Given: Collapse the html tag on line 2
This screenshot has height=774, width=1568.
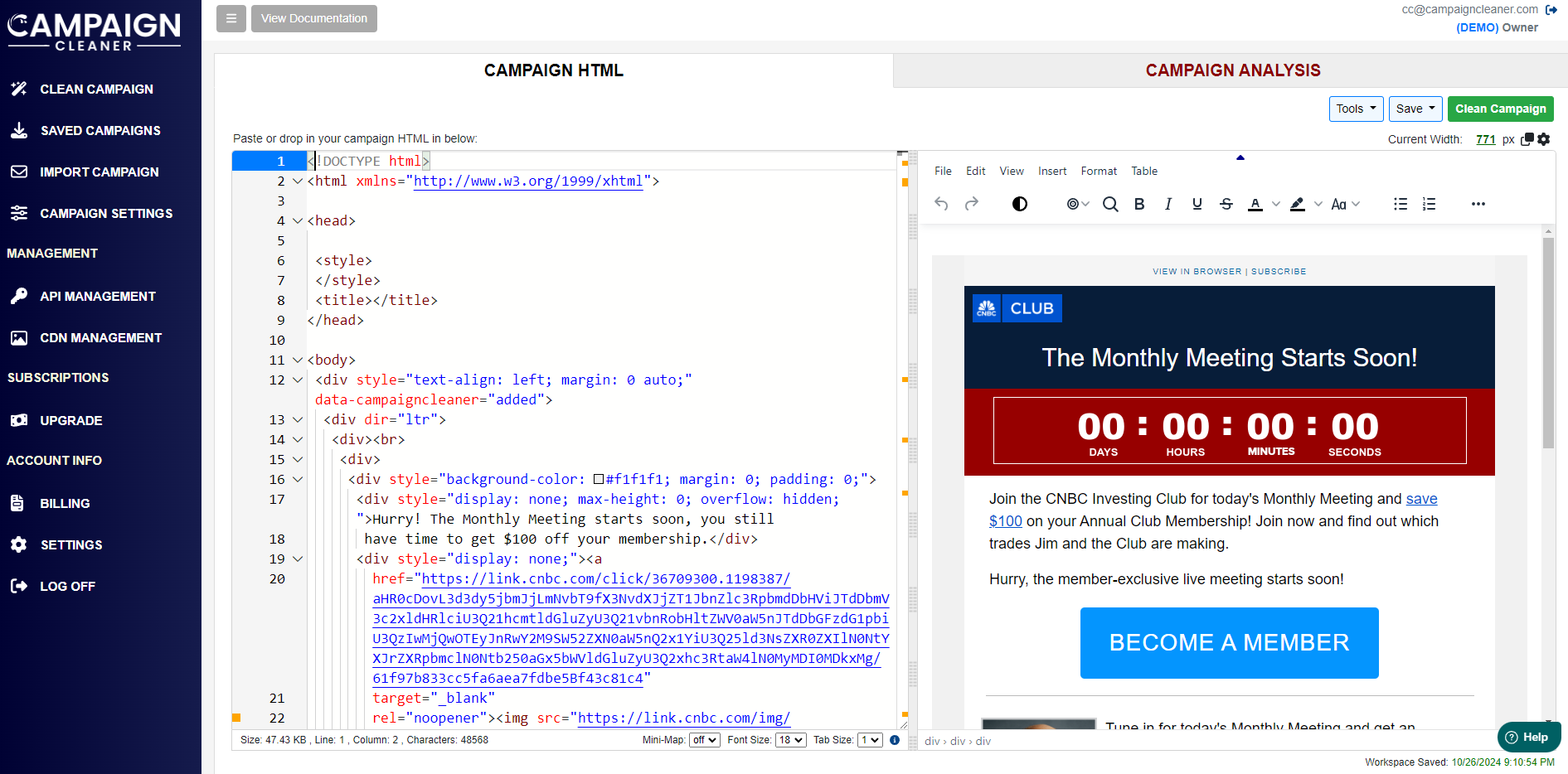Looking at the screenshot, I should tap(298, 181).
